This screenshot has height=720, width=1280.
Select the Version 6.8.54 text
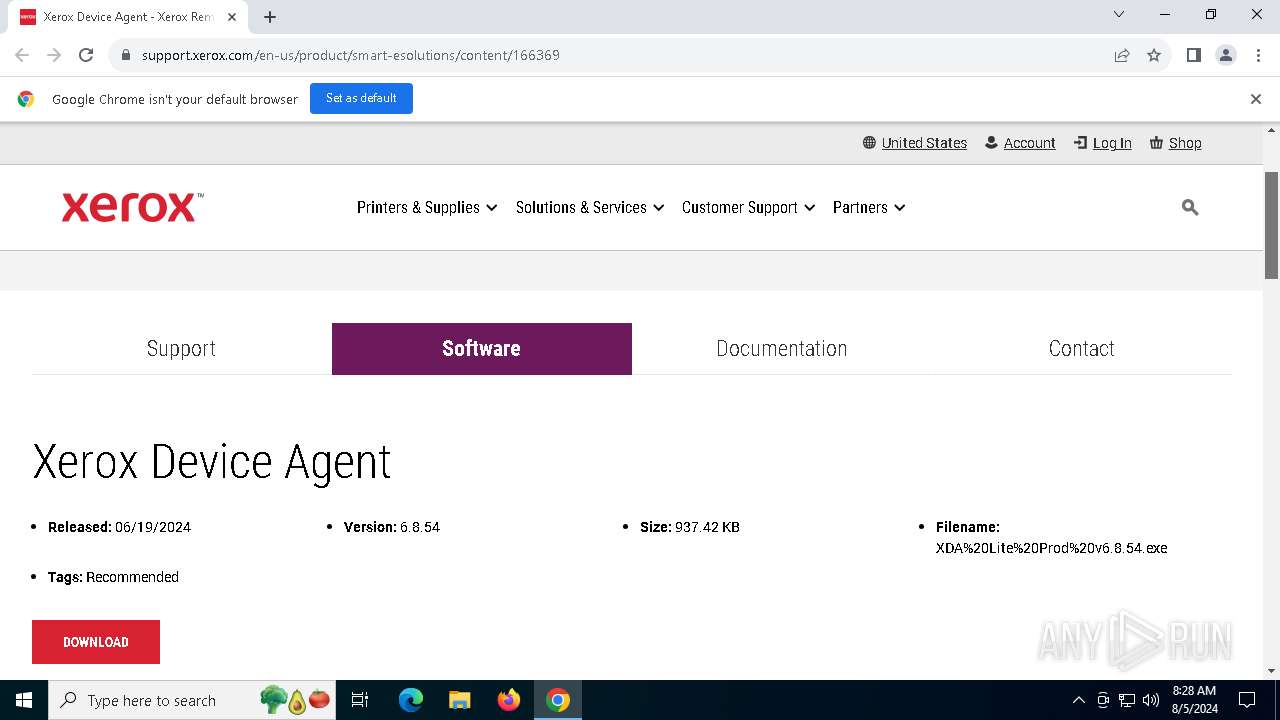coord(392,527)
